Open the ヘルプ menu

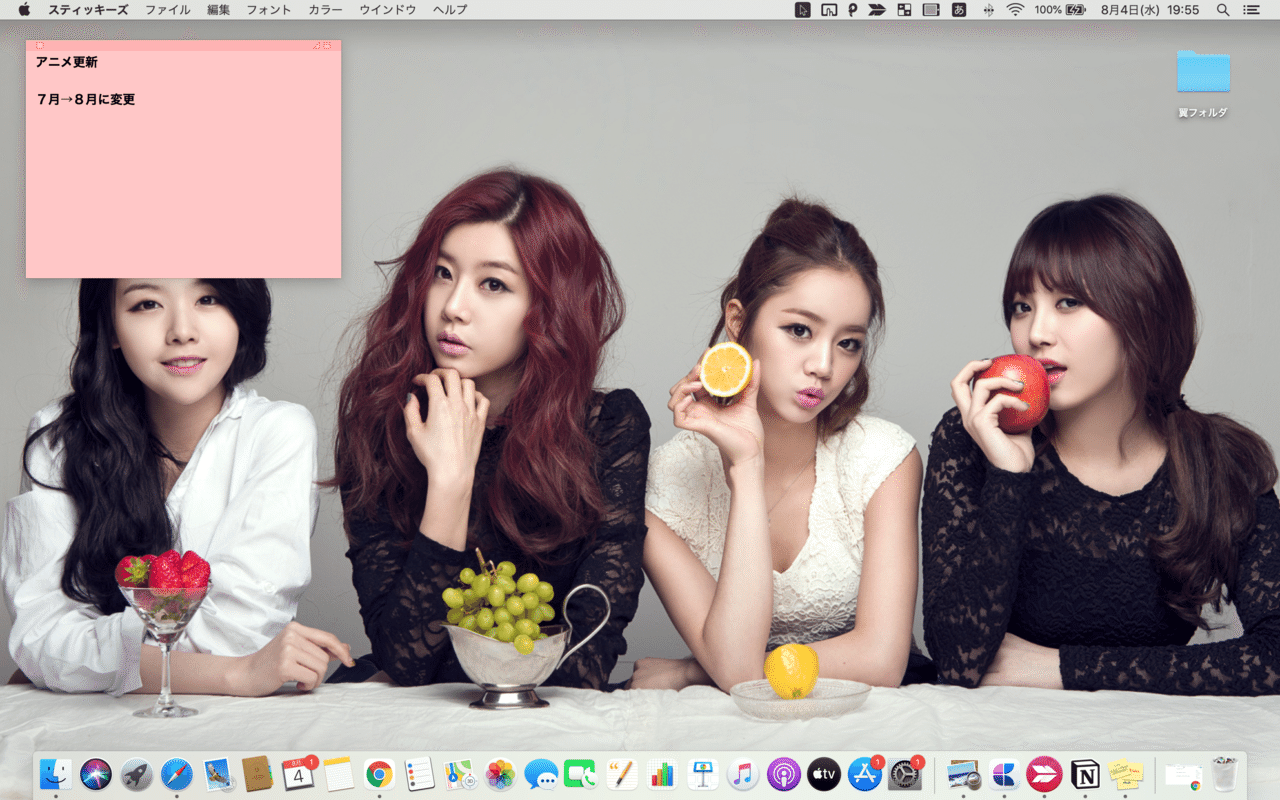click(x=450, y=10)
